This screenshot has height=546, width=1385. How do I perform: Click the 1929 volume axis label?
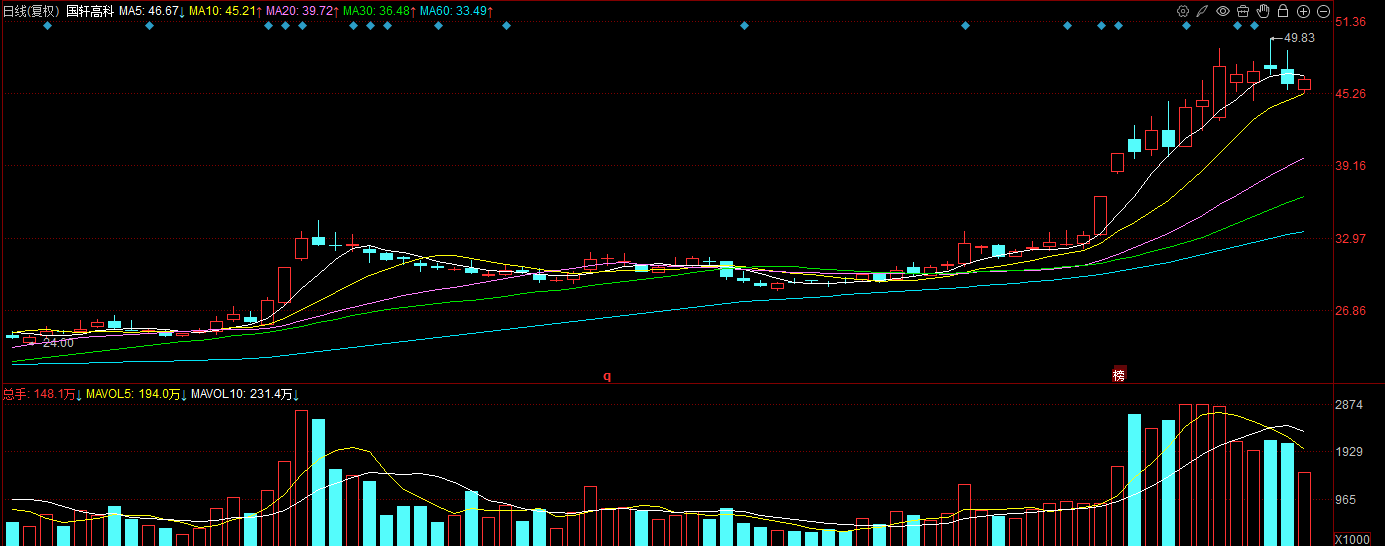[x=1349, y=452]
